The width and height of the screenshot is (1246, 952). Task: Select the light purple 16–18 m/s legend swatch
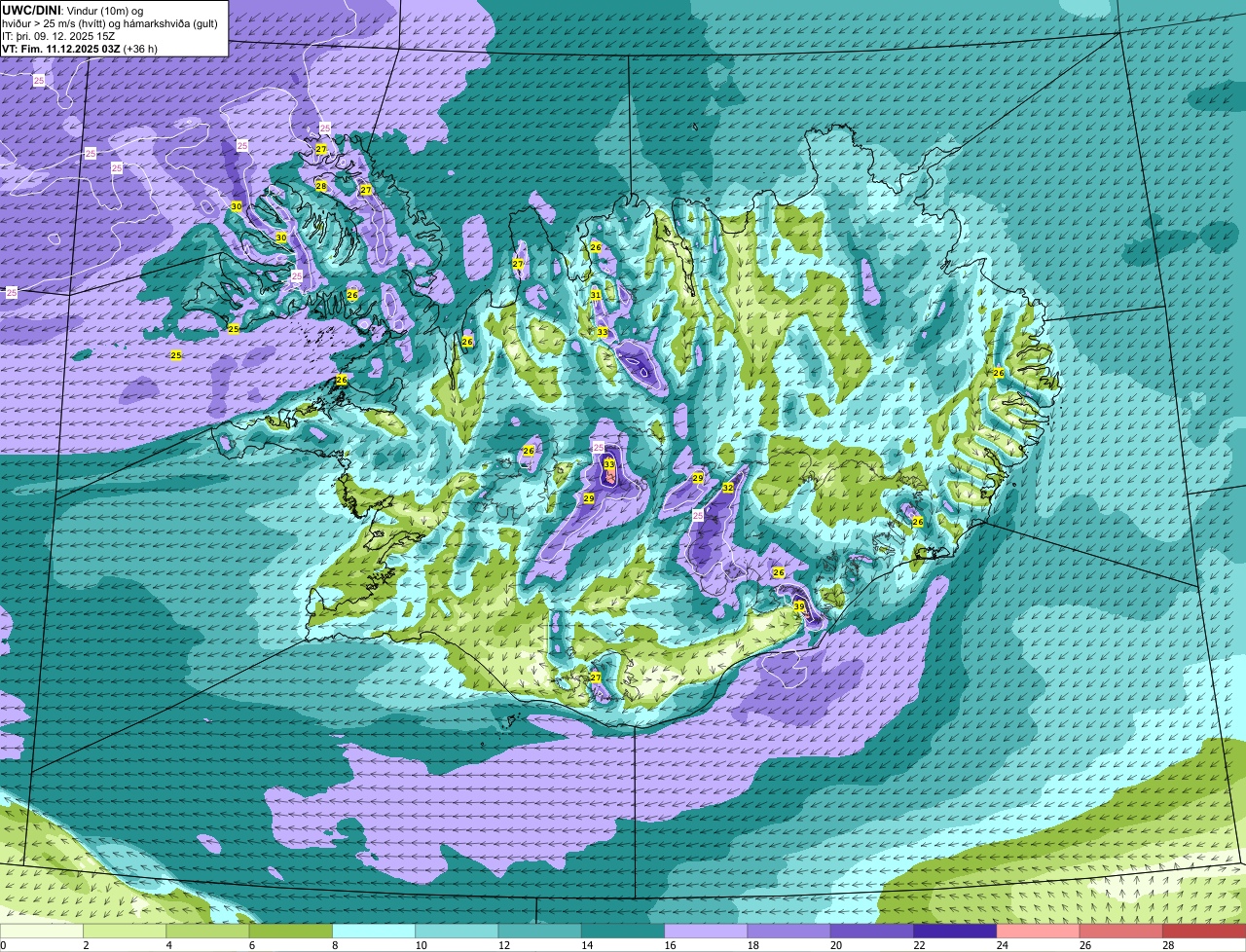click(706, 931)
